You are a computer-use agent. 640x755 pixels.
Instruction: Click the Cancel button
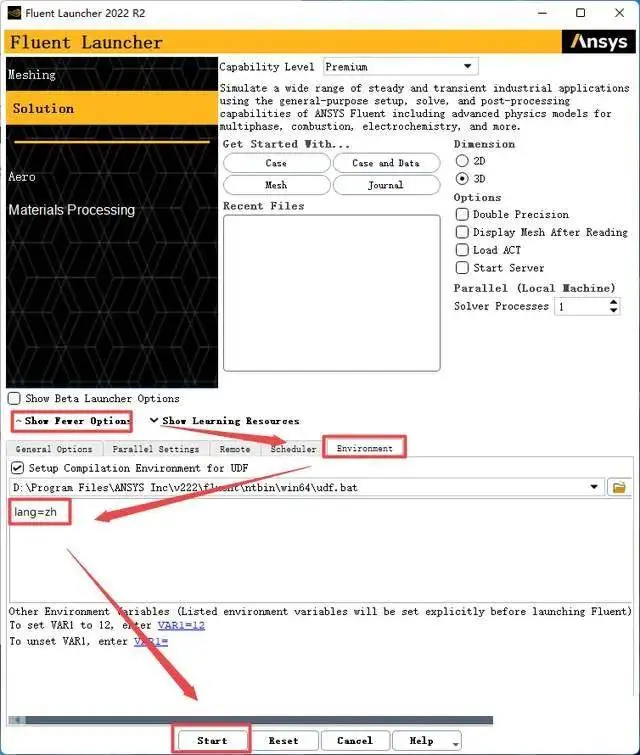[355, 741]
